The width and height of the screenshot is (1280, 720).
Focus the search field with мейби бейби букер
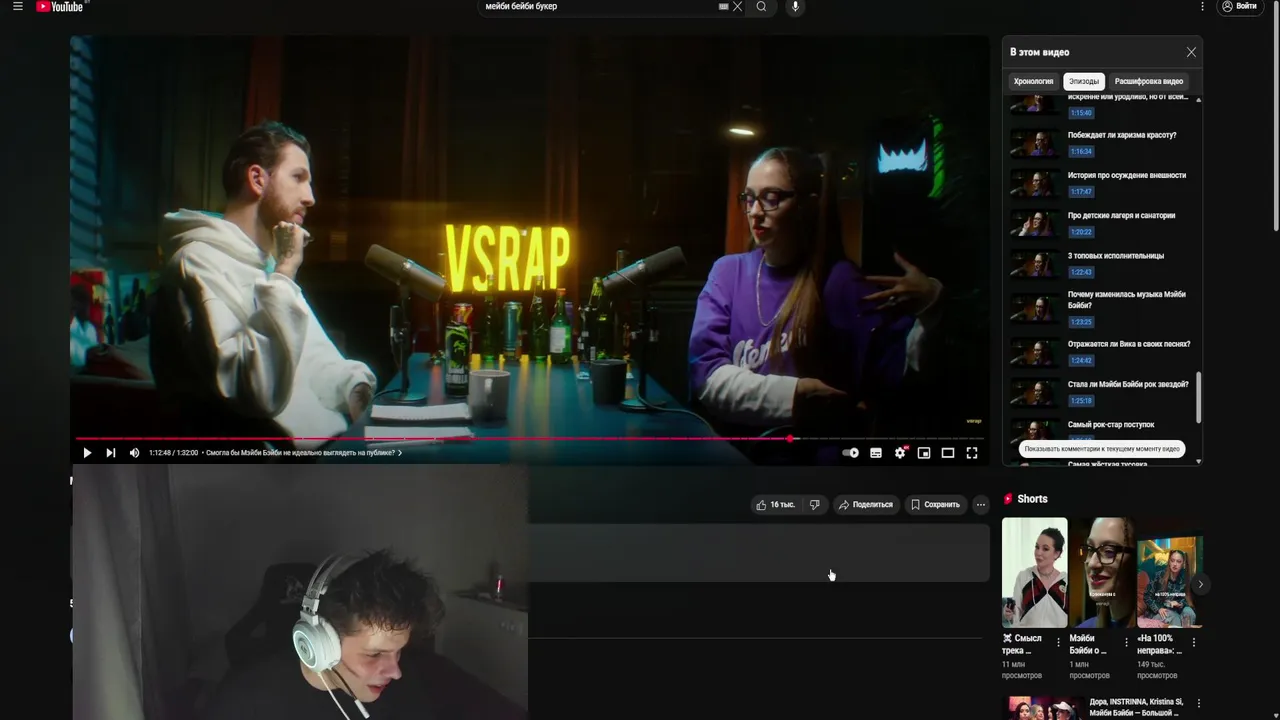click(x=598, y=6)
